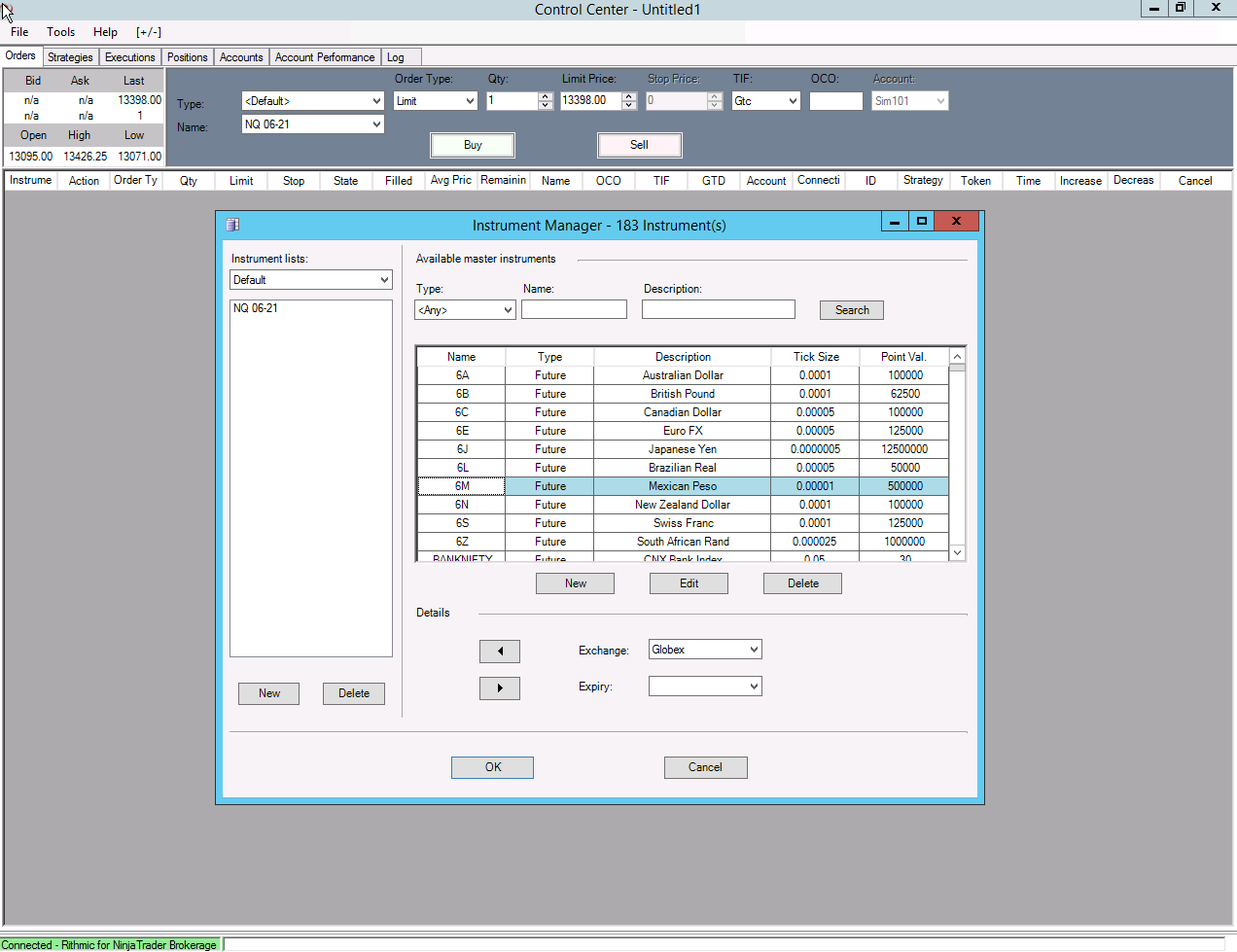Screen dimensions: 1237x952
Task: Select the Brazilian Real row
Action: [683, 468]
